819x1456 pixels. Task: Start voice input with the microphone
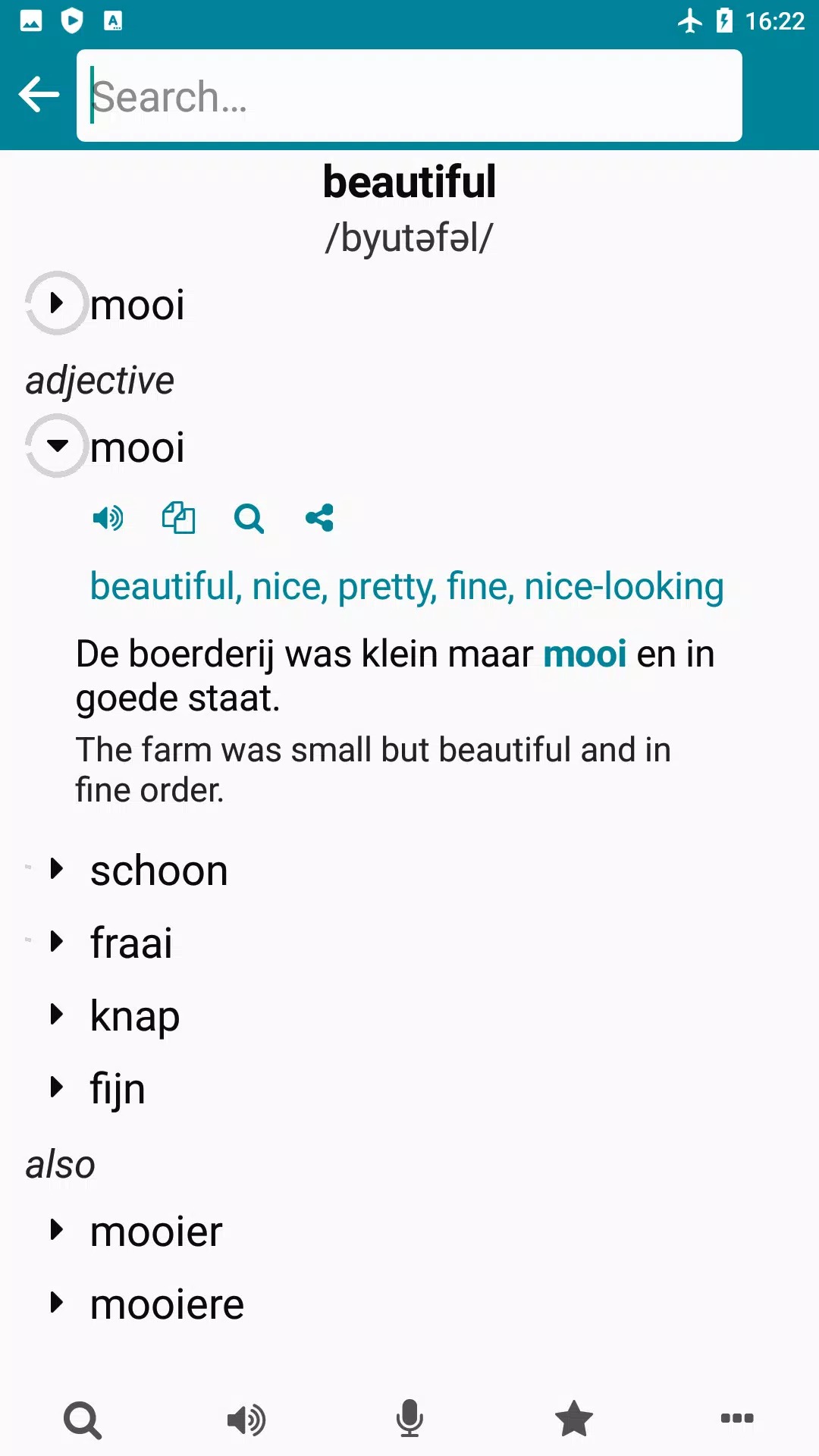(409, 1419)
